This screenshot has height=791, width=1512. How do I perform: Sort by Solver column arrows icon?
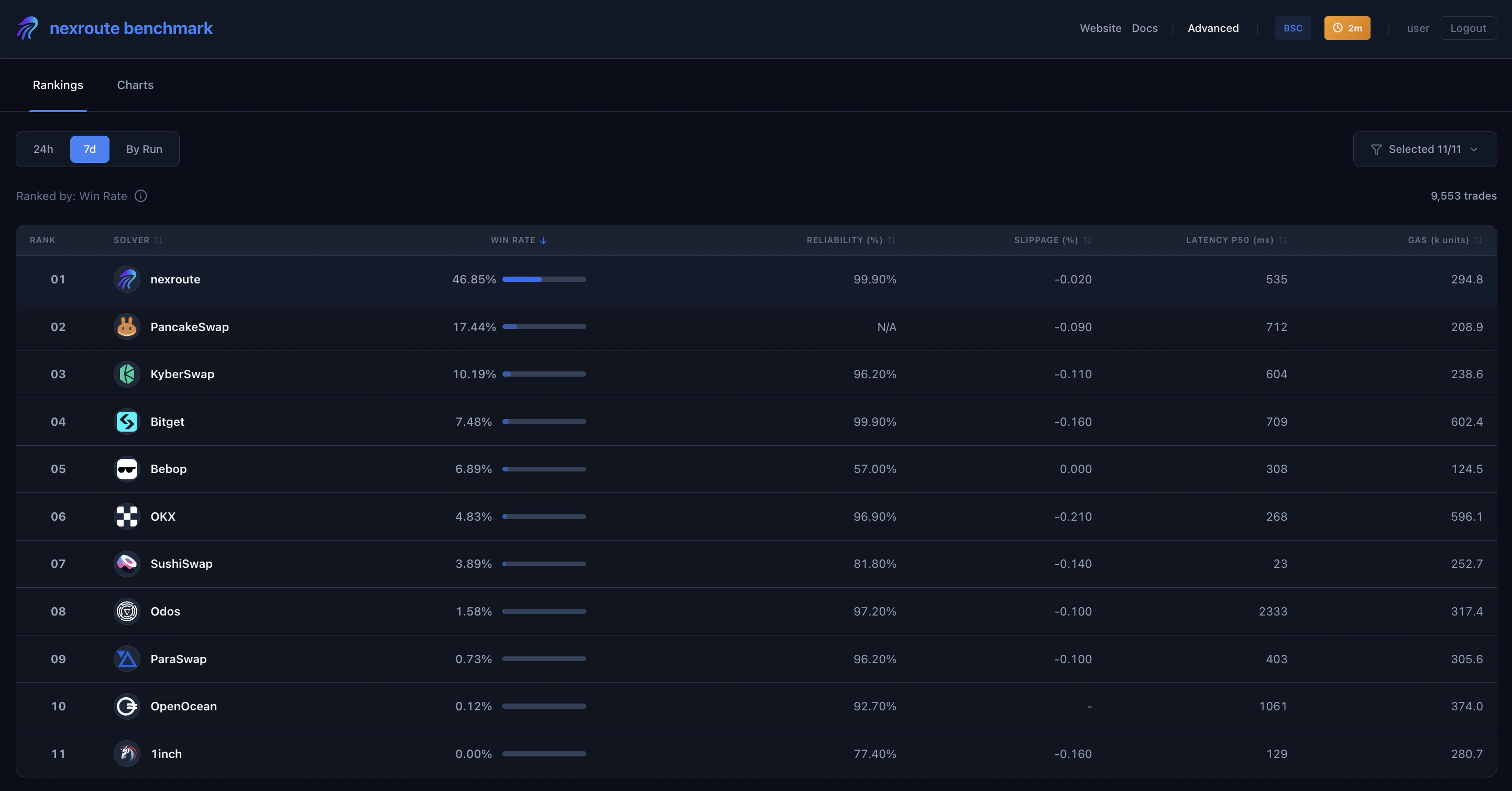click(x=158, y=240)
